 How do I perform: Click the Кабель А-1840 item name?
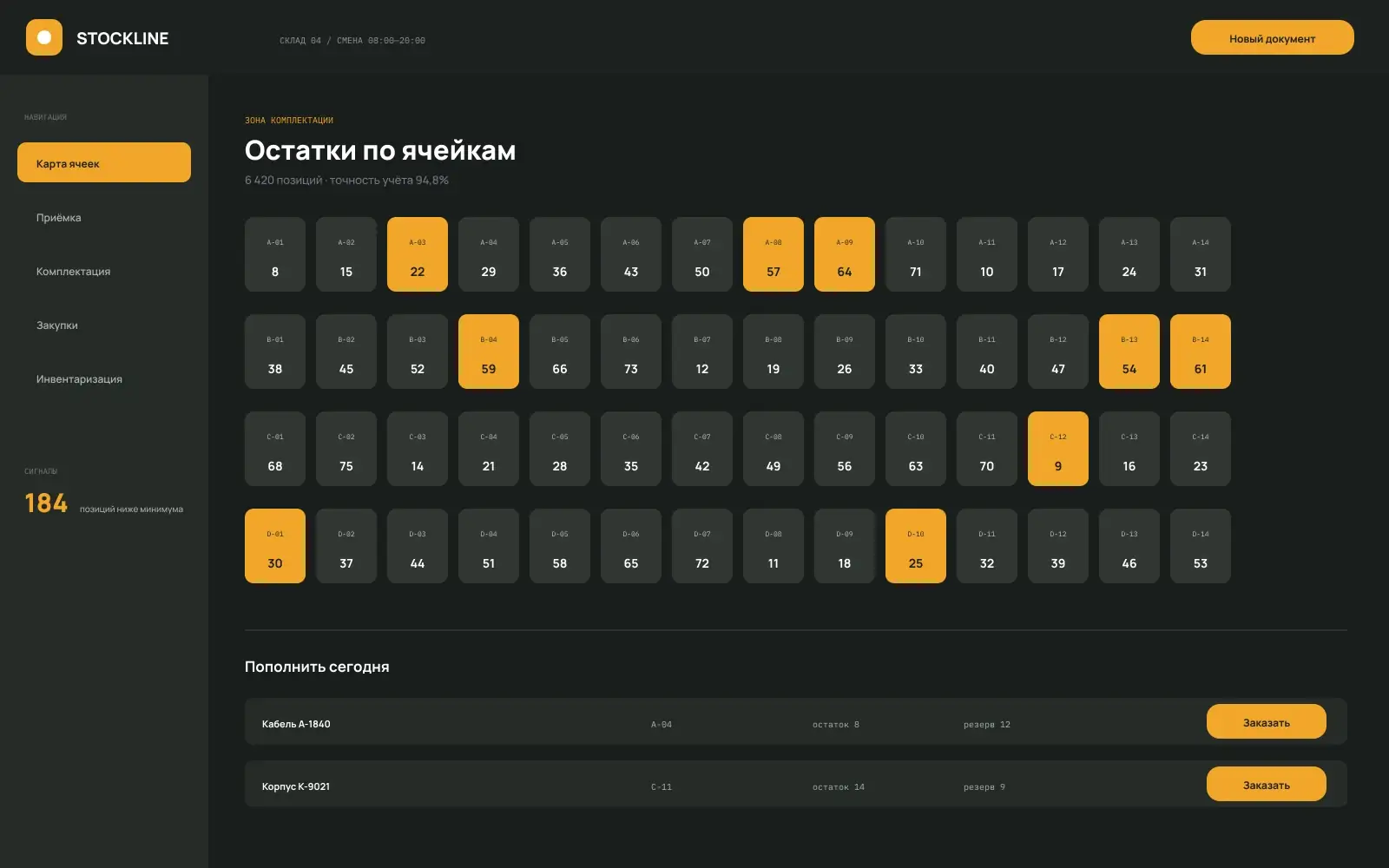pos(296,724)
